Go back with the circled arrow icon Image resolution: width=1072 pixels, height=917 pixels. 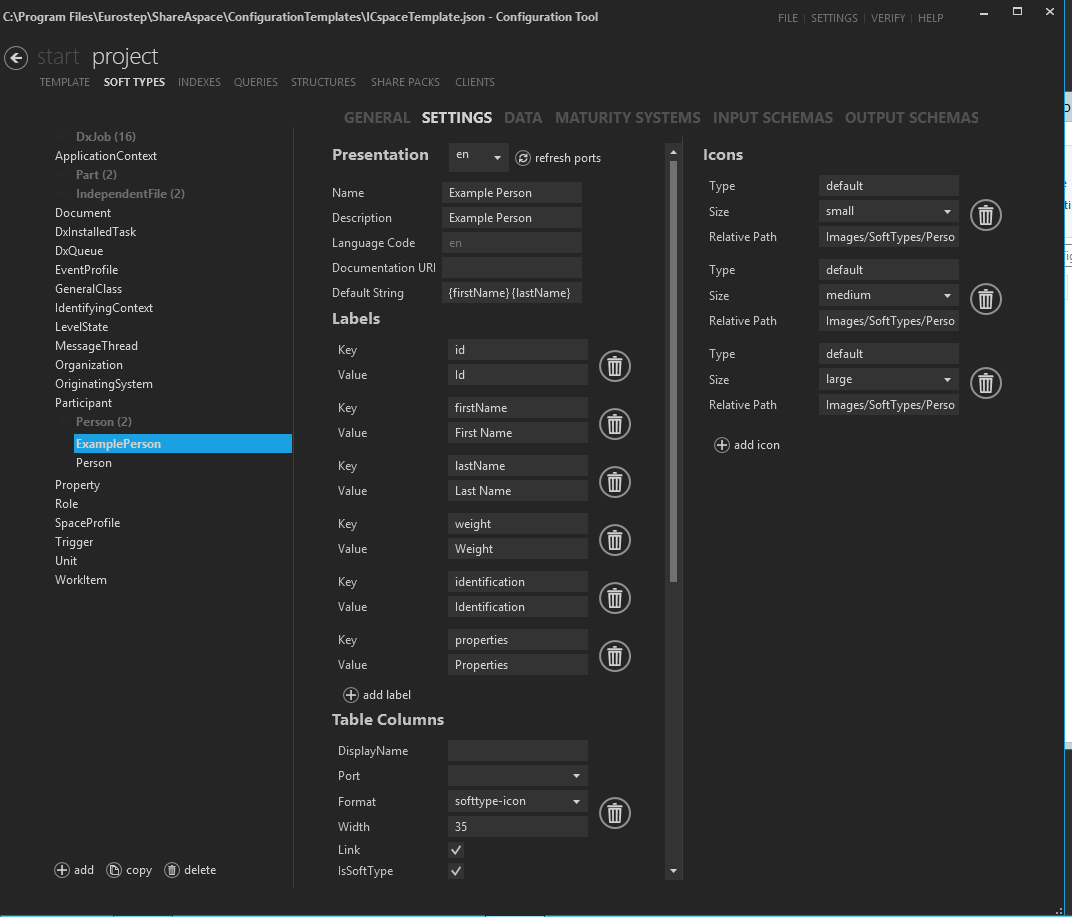click(16, 58)
